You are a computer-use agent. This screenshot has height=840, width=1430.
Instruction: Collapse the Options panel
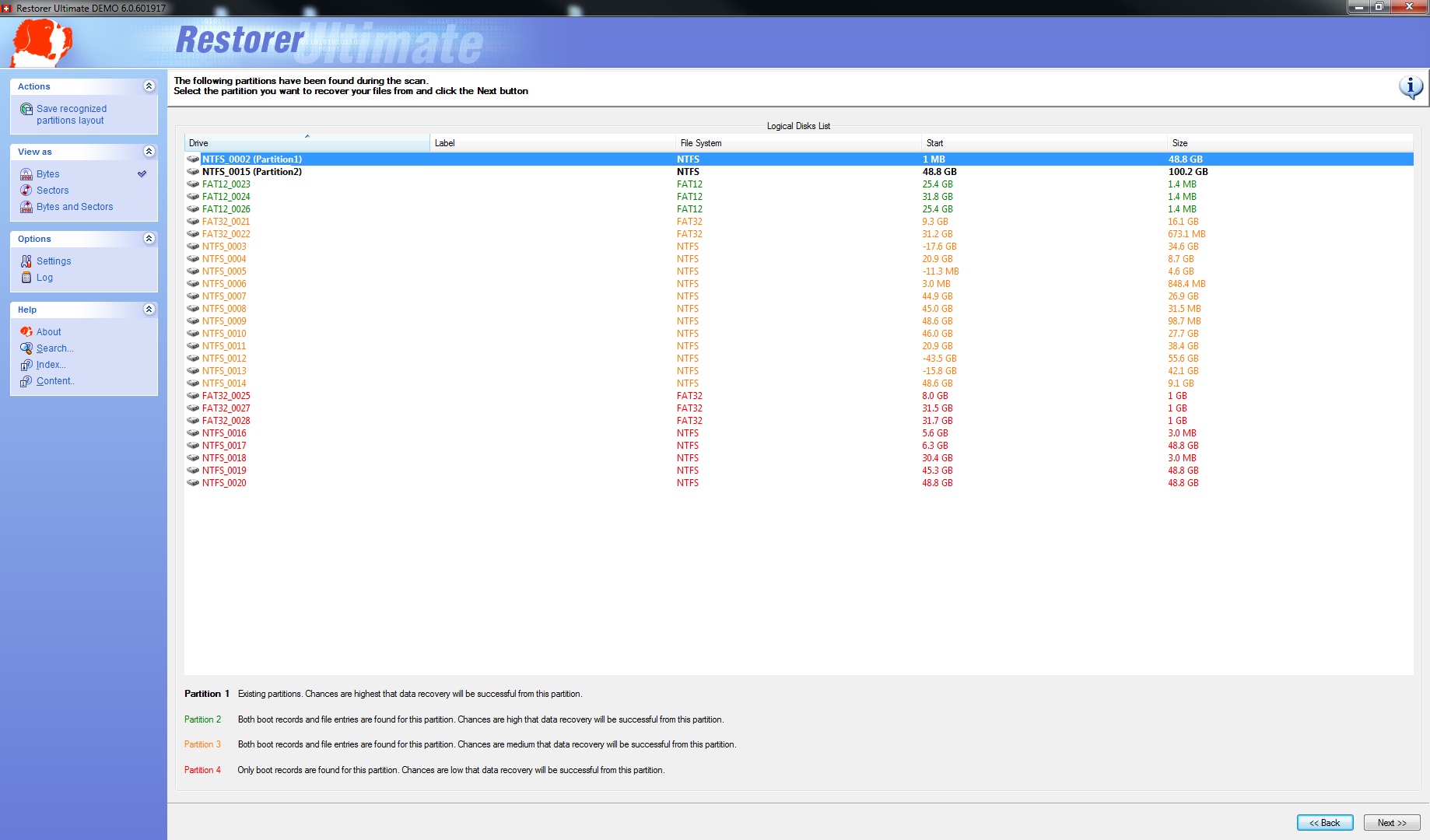click(149, 239)
